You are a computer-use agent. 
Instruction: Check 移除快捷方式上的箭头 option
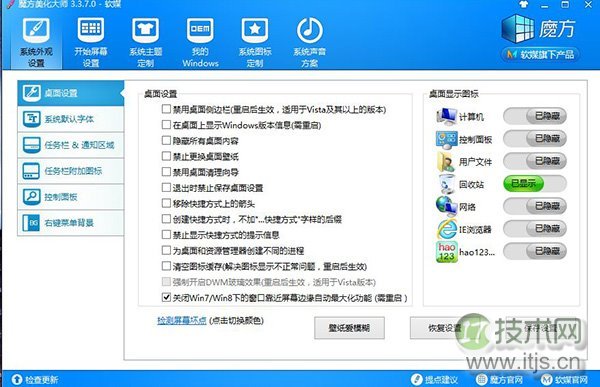[166, 203]
